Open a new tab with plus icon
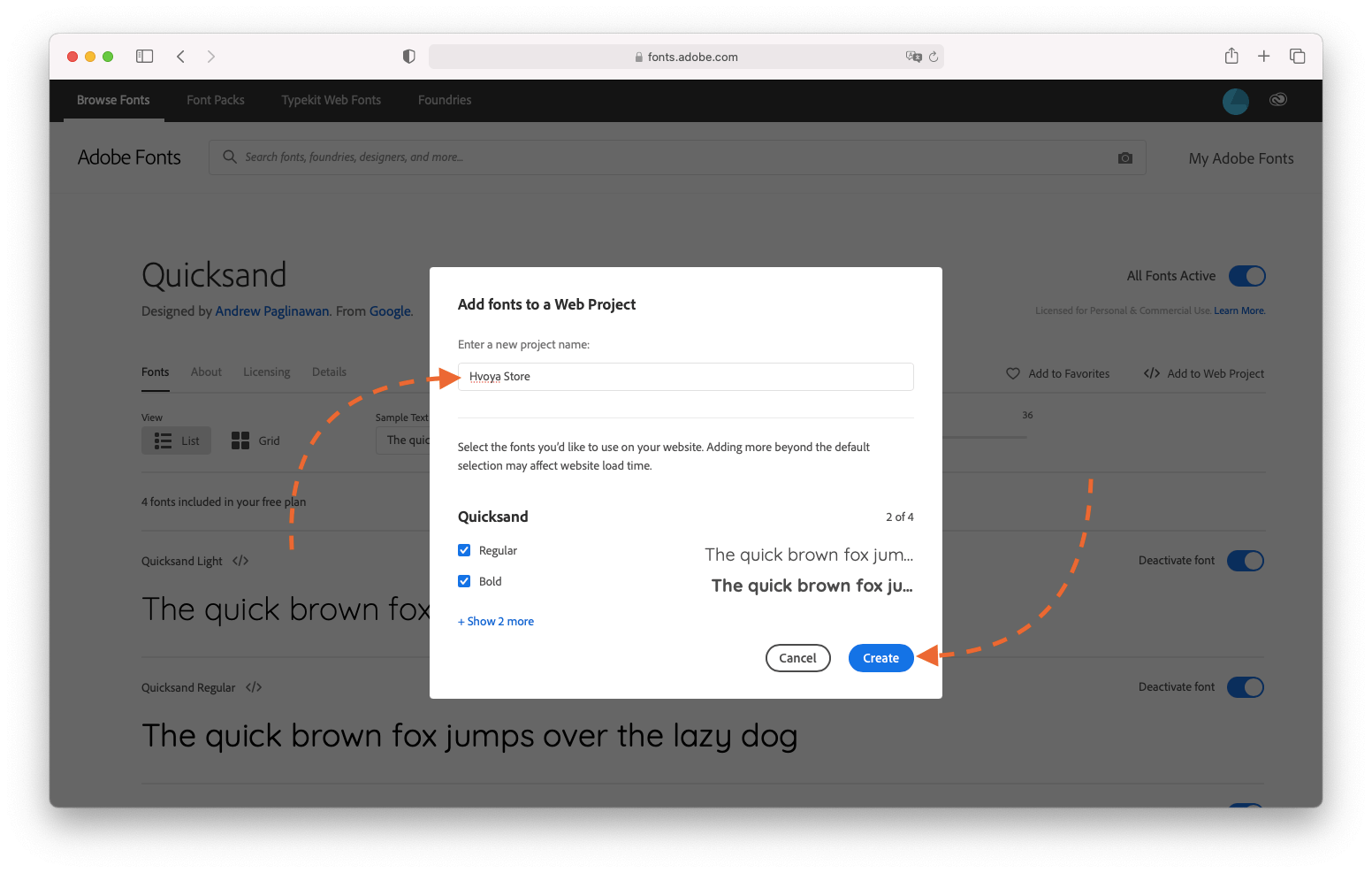Viewport: 1372px width, 873px height. click(x=1264, y=57)
